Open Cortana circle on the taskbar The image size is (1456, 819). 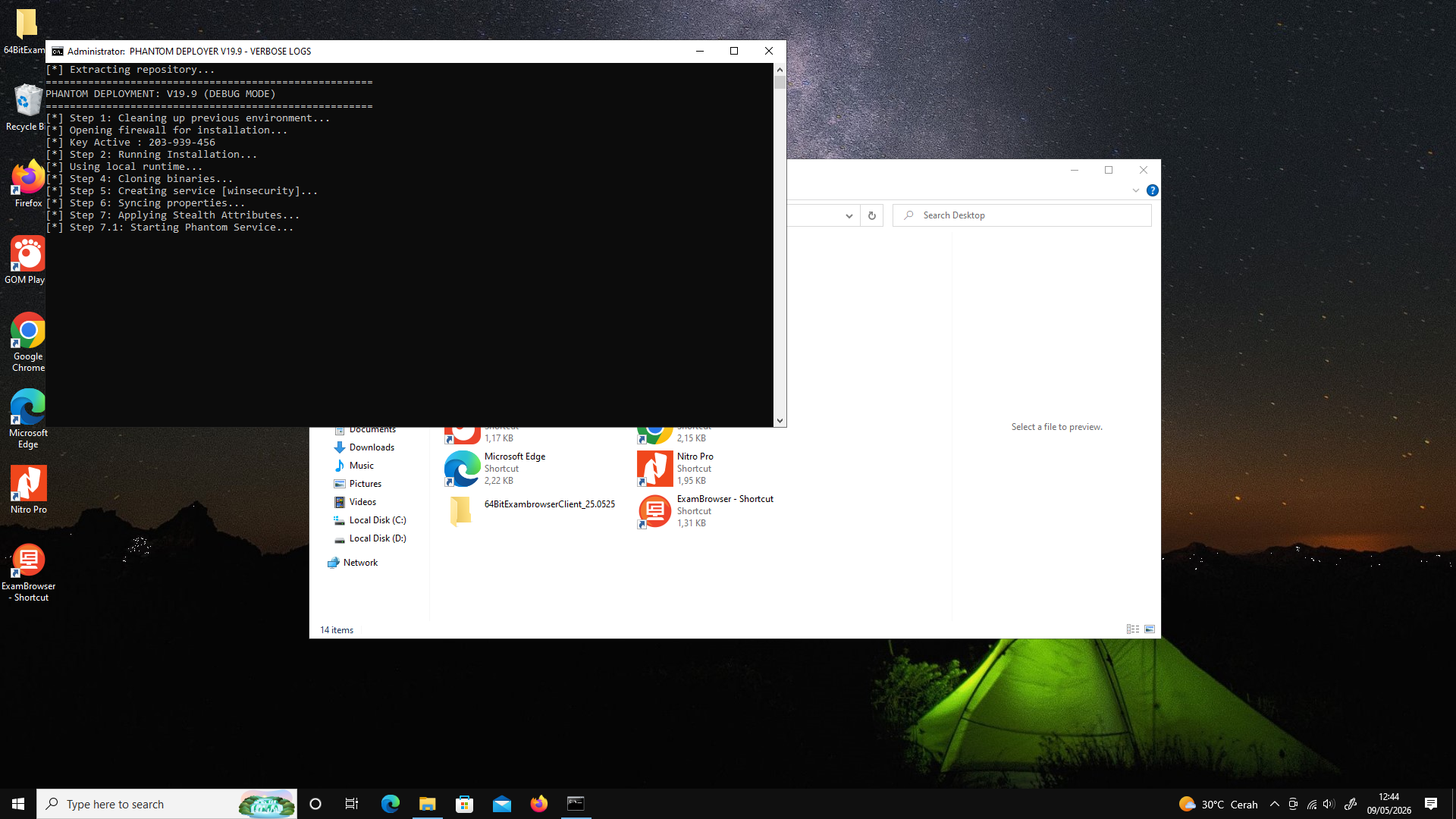point(315,804)
